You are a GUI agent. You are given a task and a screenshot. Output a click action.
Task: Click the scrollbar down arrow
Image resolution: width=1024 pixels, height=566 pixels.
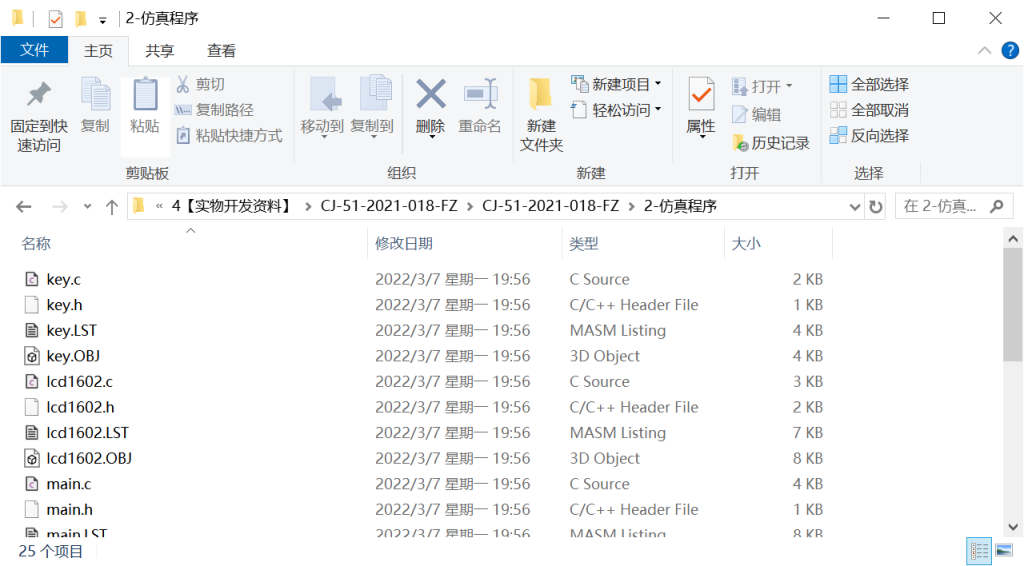coord(1013,527)
